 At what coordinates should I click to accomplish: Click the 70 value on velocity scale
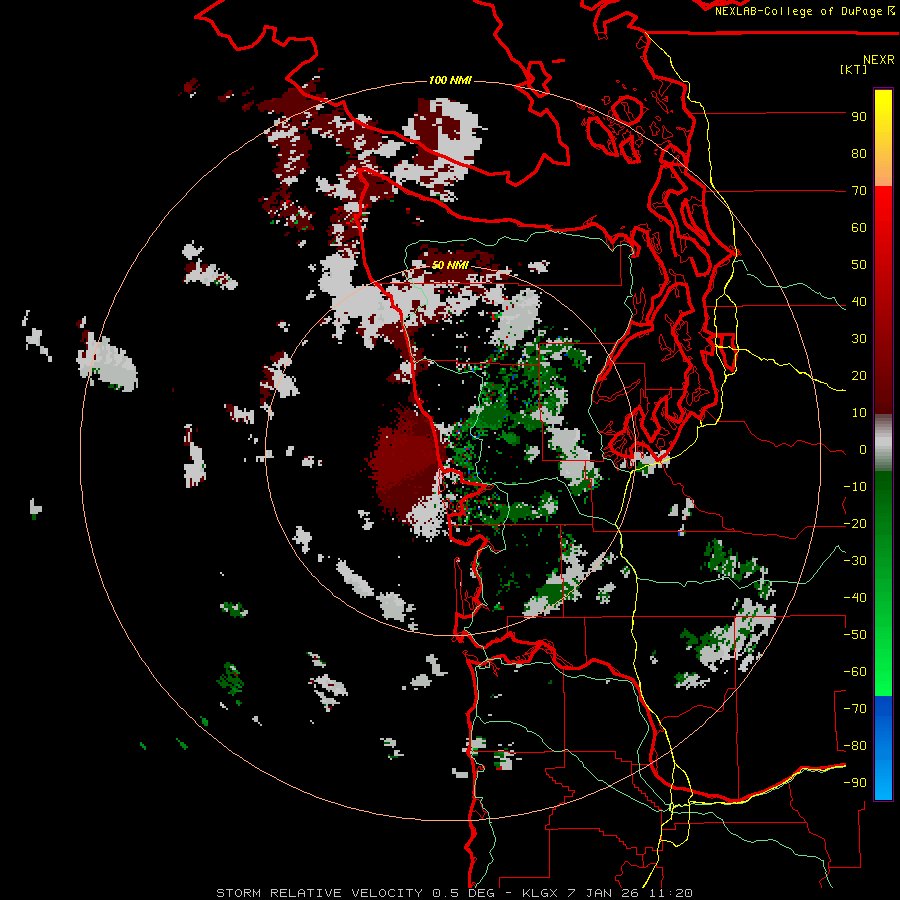tap(859, 191)
